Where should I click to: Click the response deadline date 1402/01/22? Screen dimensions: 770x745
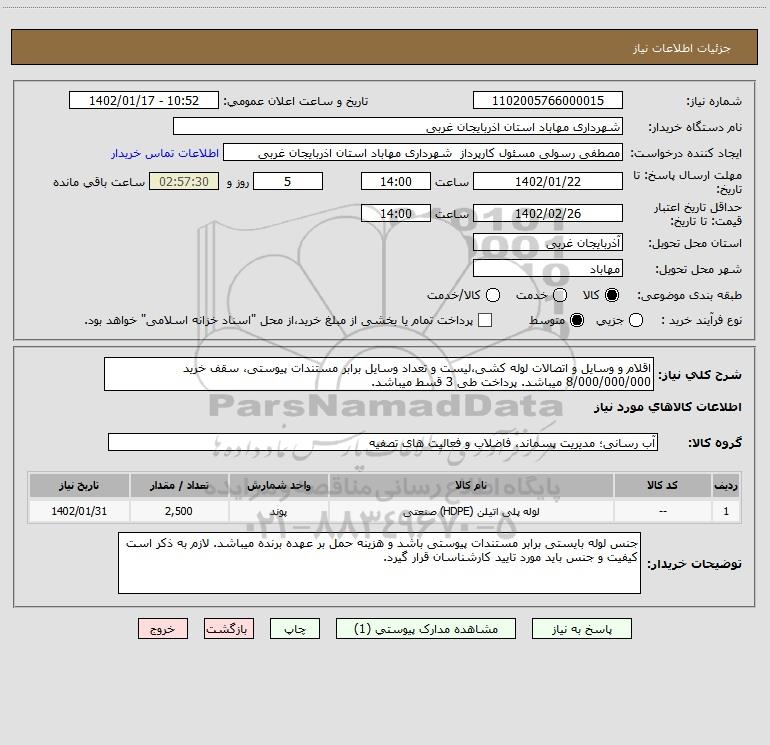coord(548,182)
